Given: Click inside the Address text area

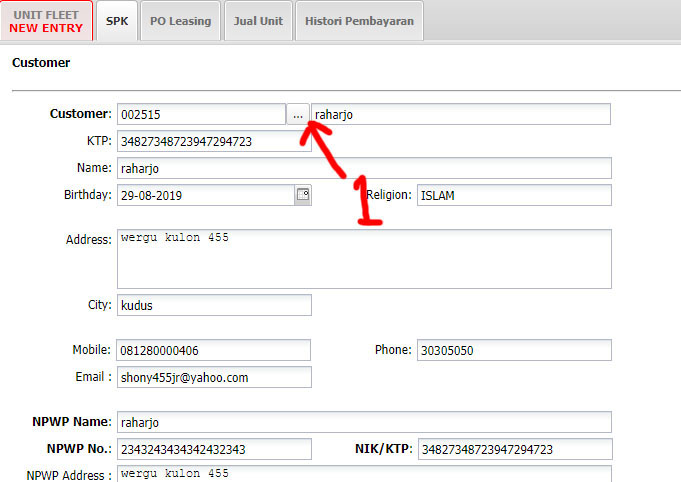Looking at the screenshot, I should point(364,258).
